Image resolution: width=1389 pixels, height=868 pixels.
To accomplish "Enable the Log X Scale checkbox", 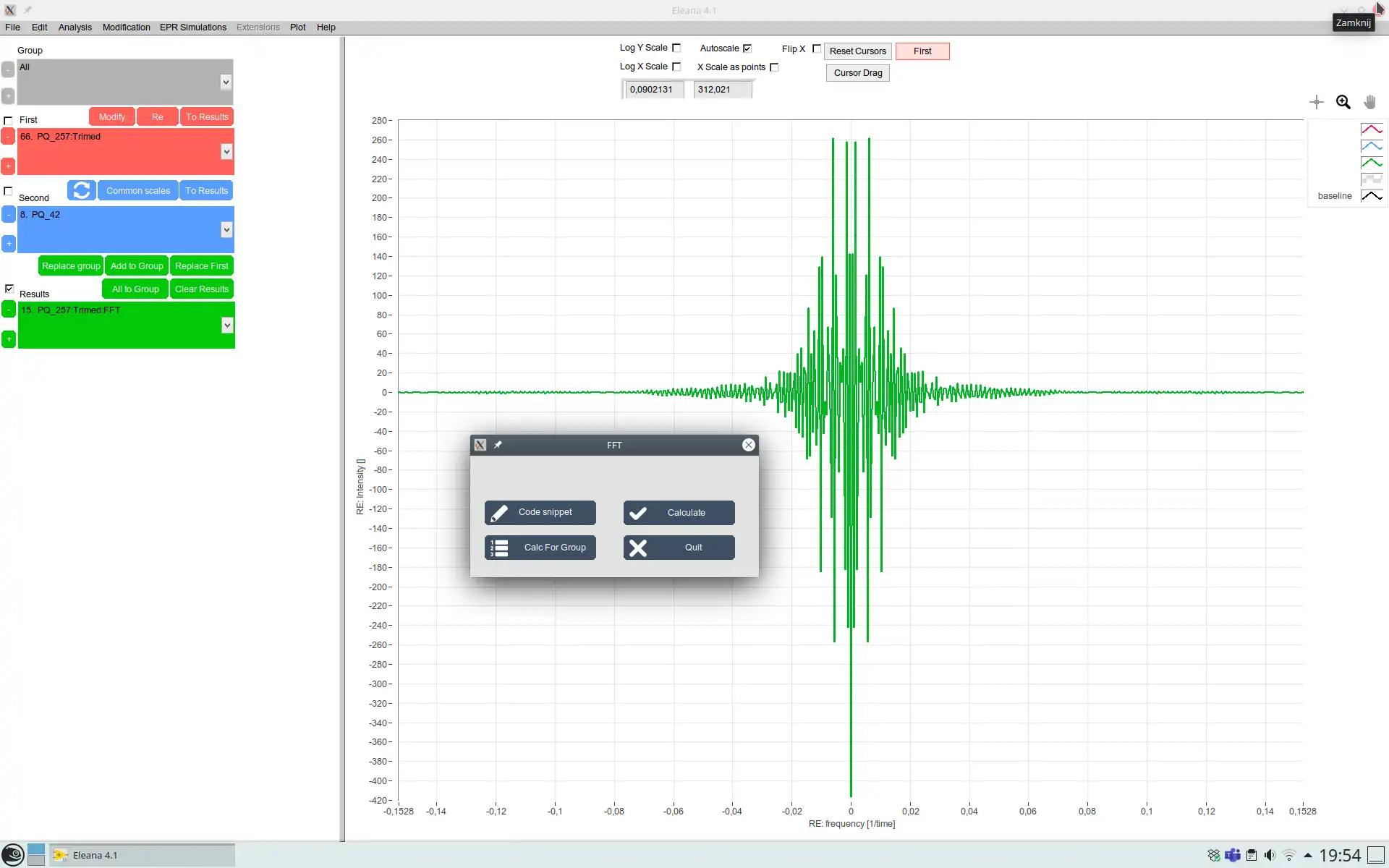I will 677,67.
